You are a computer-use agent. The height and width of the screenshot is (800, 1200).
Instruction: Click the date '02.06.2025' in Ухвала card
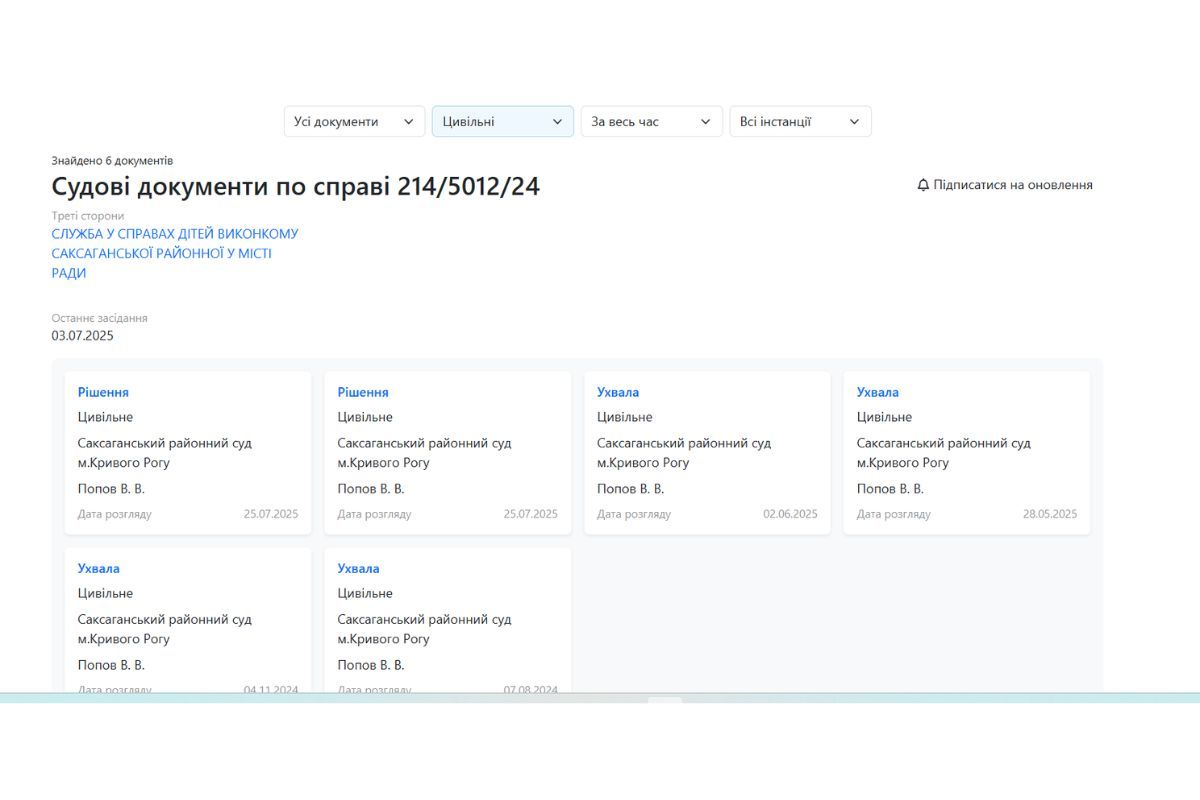click(x=790, y=514)
